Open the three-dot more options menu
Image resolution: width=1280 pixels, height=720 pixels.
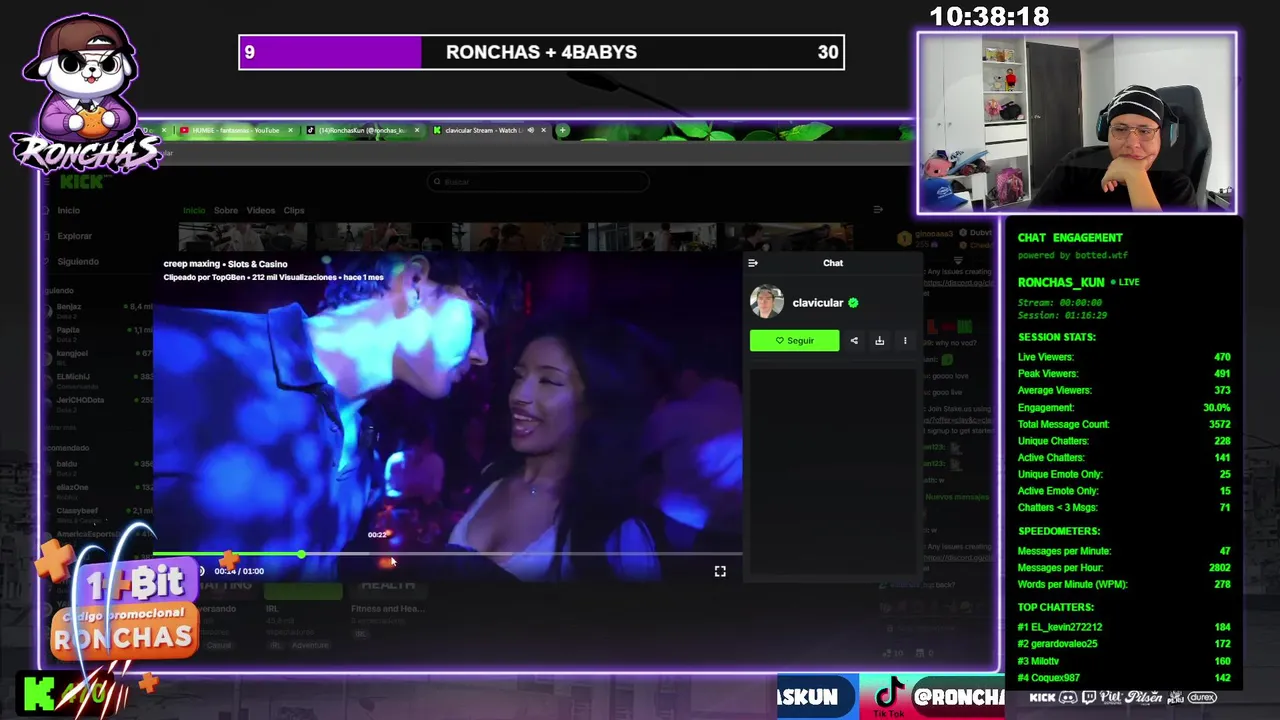(905, 340)
